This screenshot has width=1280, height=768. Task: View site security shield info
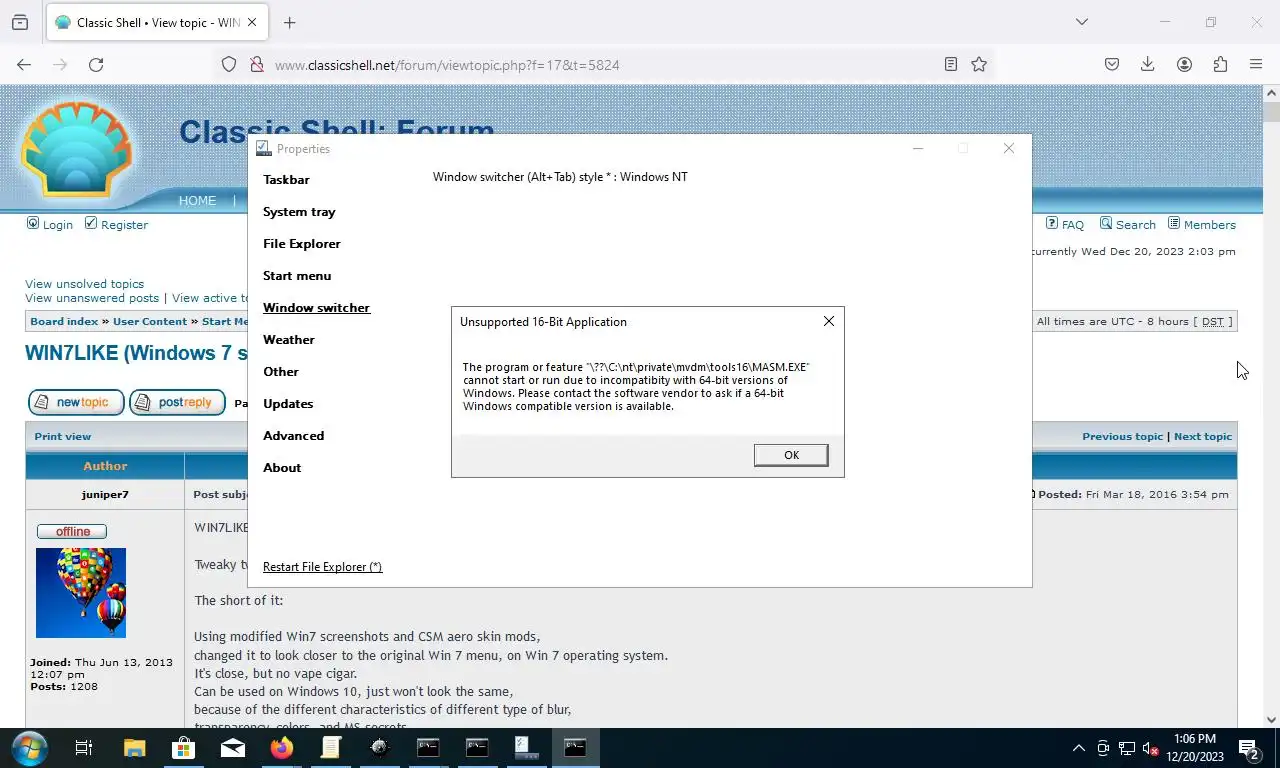coord(229,65)
